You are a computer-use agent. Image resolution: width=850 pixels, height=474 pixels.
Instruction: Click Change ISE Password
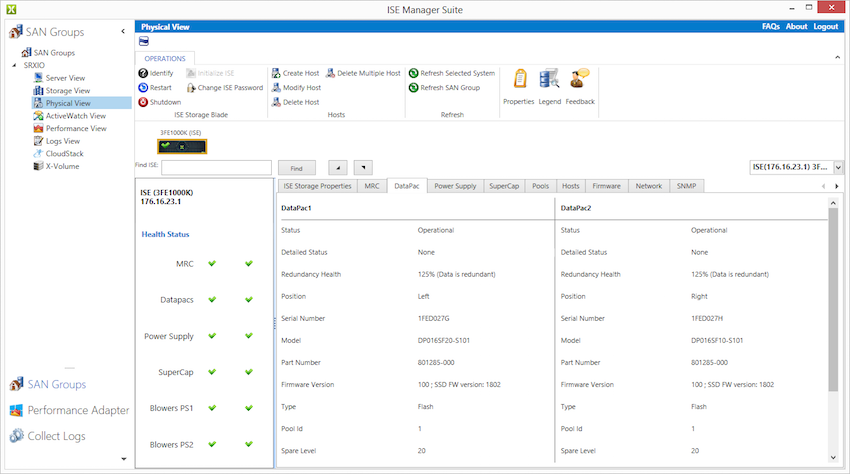click(x=225, y=87)
